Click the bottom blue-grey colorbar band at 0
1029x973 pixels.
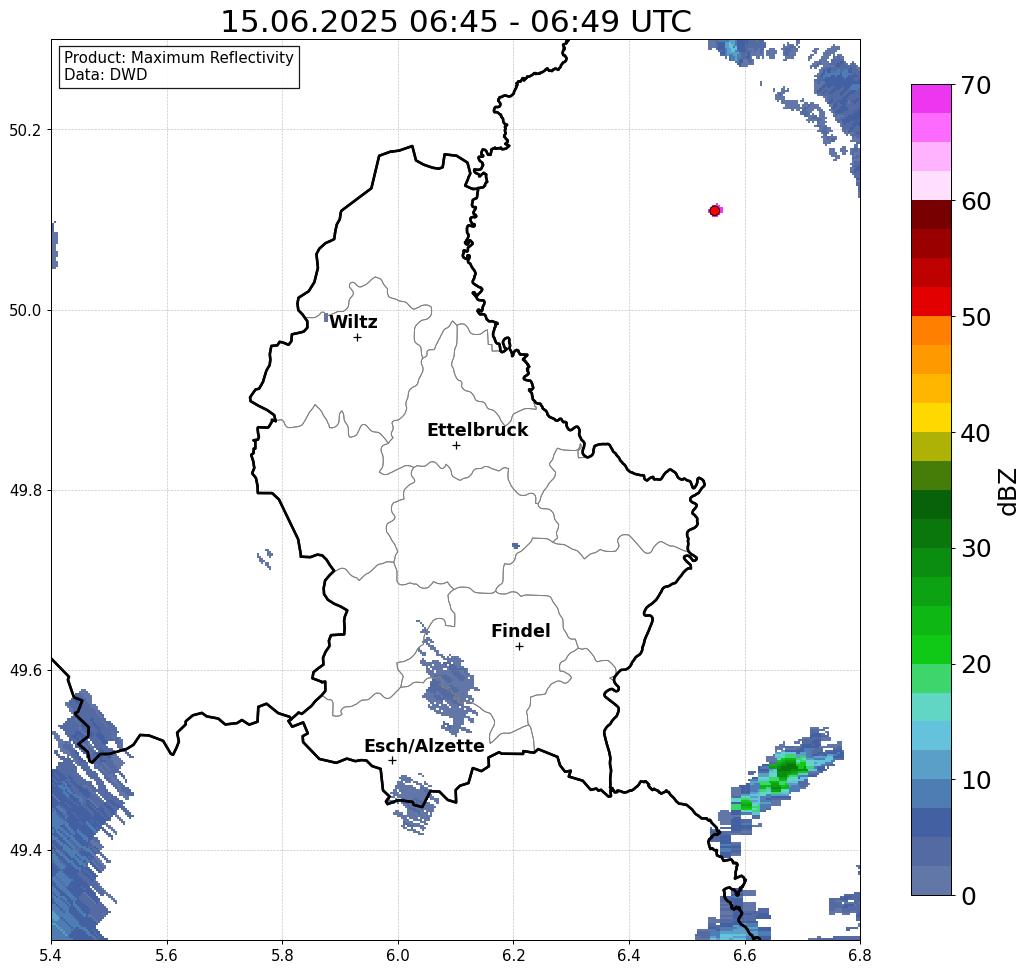pos(931,880)
